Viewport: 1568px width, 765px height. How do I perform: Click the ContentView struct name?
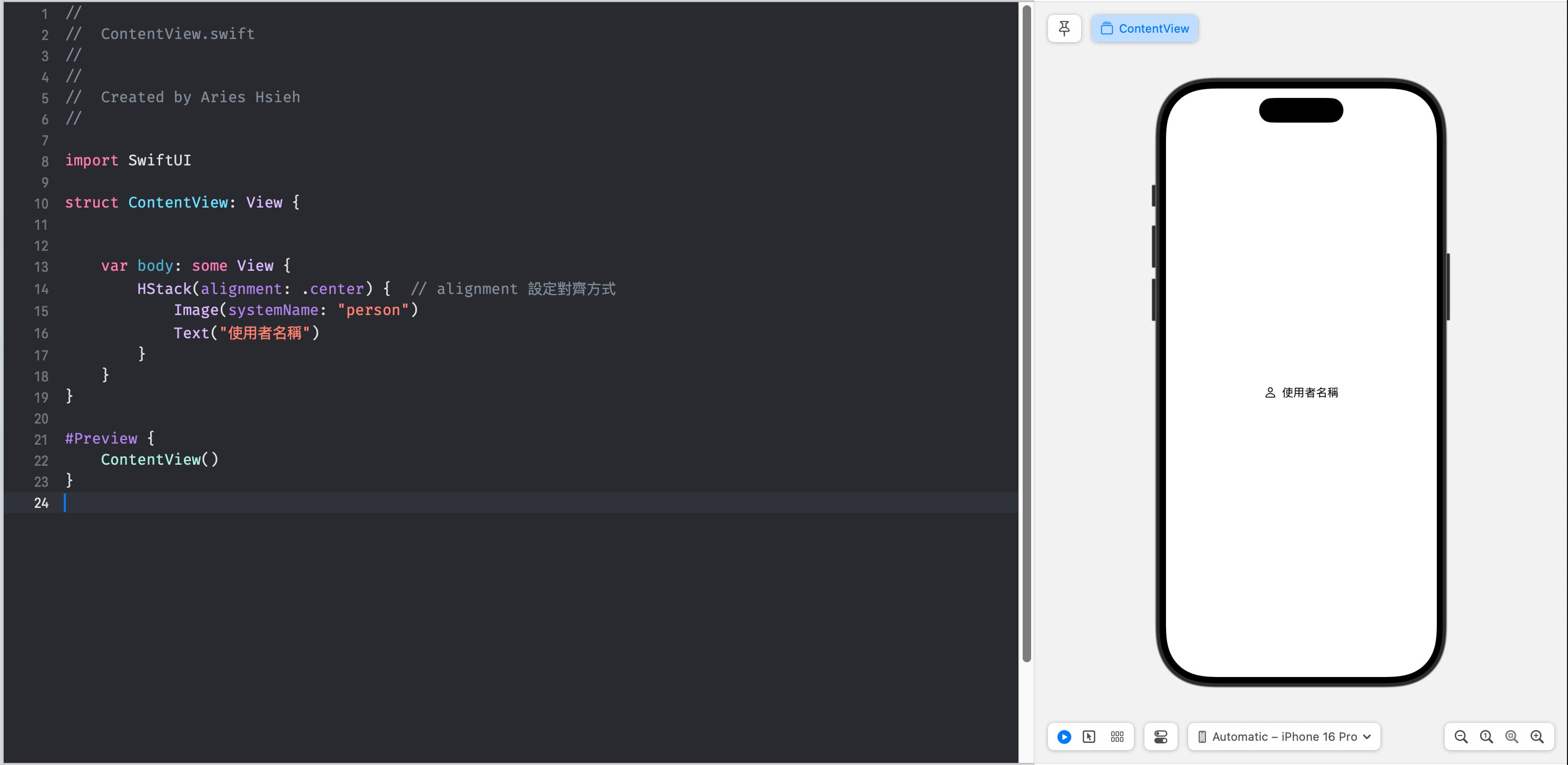coord(178,202)
